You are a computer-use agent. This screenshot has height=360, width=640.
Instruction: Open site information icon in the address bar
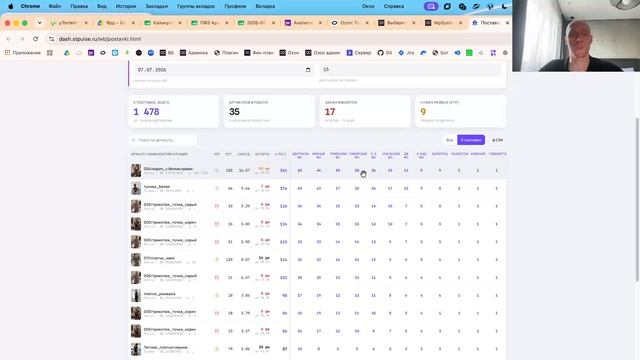[x=51, y=39]
